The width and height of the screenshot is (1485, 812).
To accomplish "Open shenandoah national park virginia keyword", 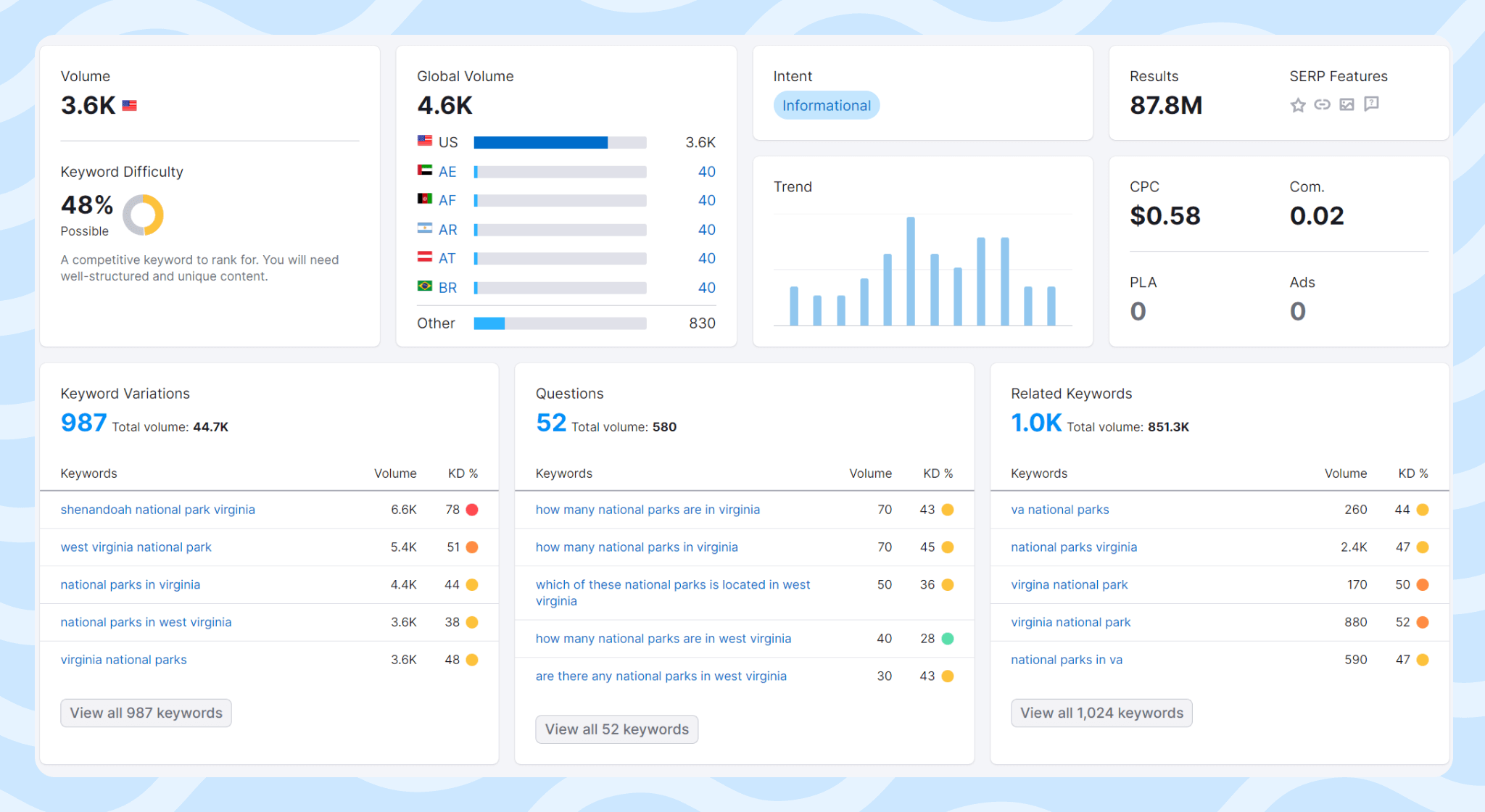I will [x=158, y=510].
